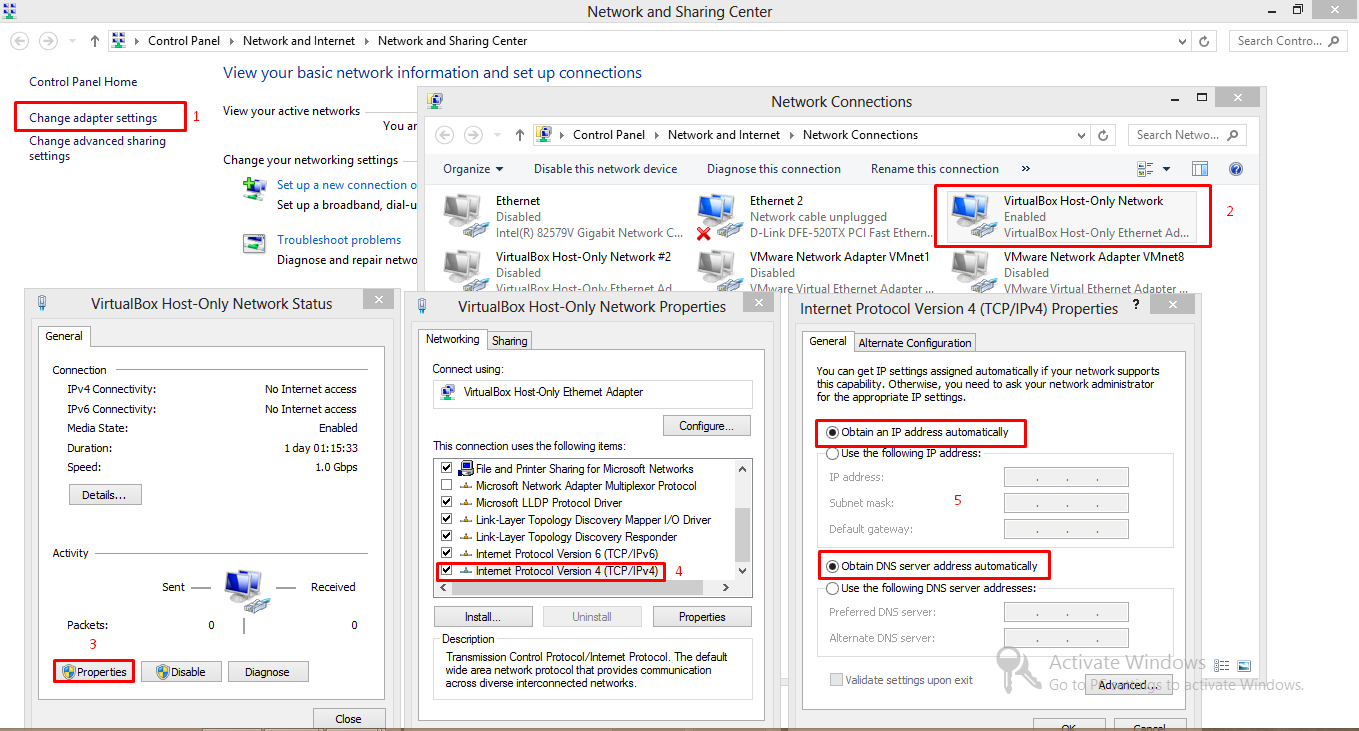Expand Network and Internet breadcrumb arrow in Network Connections
The image size is (1359, 731).
(x=791, y=135)
